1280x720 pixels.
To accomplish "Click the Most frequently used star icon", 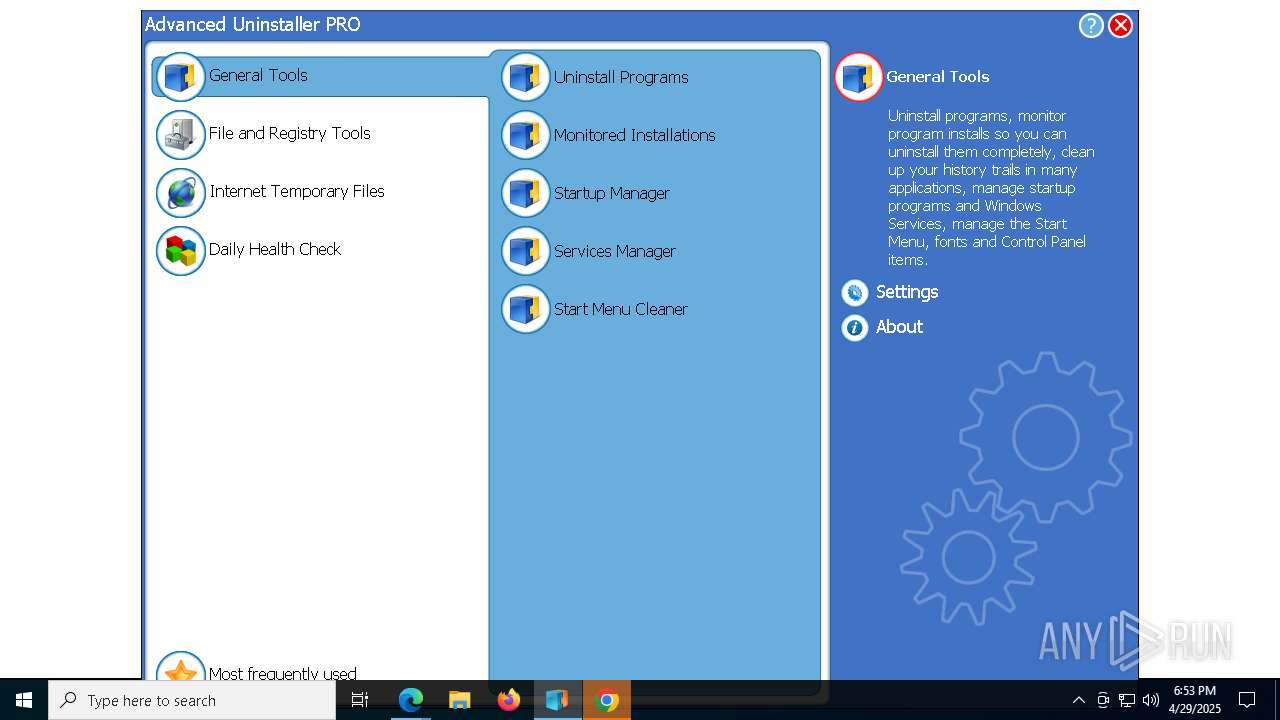I will [180, 668].
